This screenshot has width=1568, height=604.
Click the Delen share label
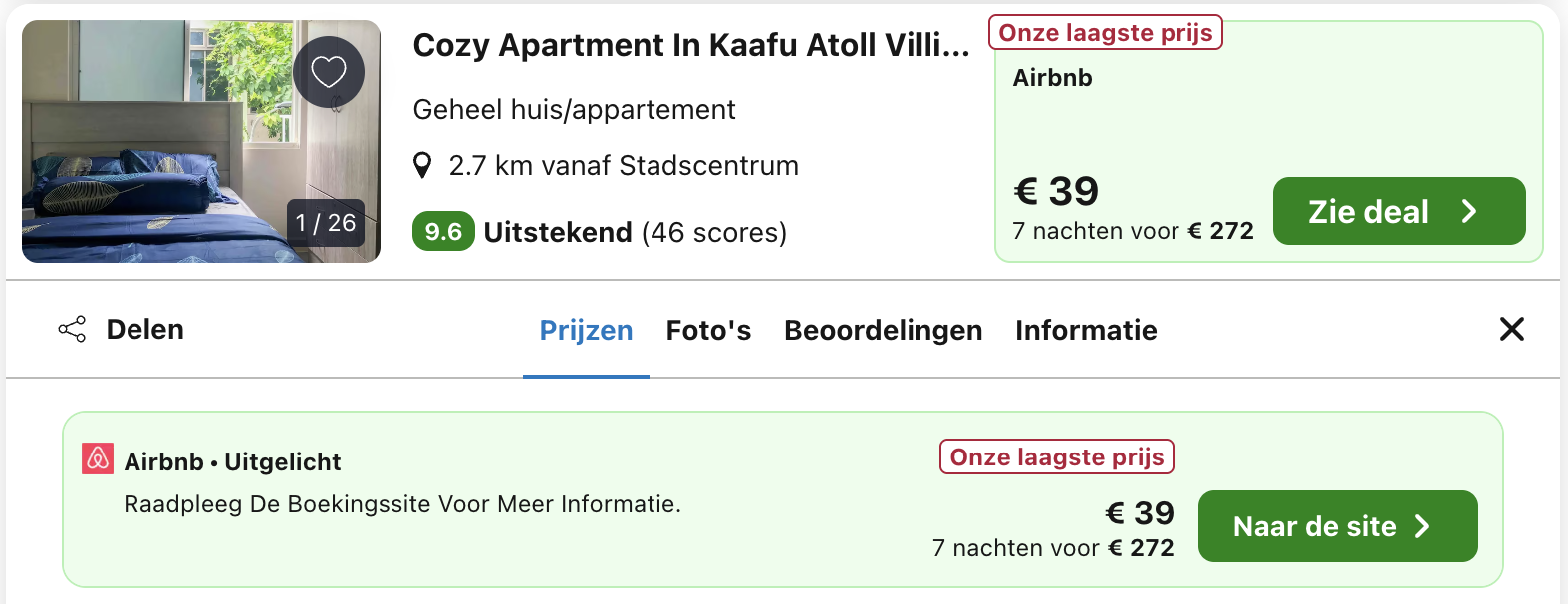click(x=145, y=330)
